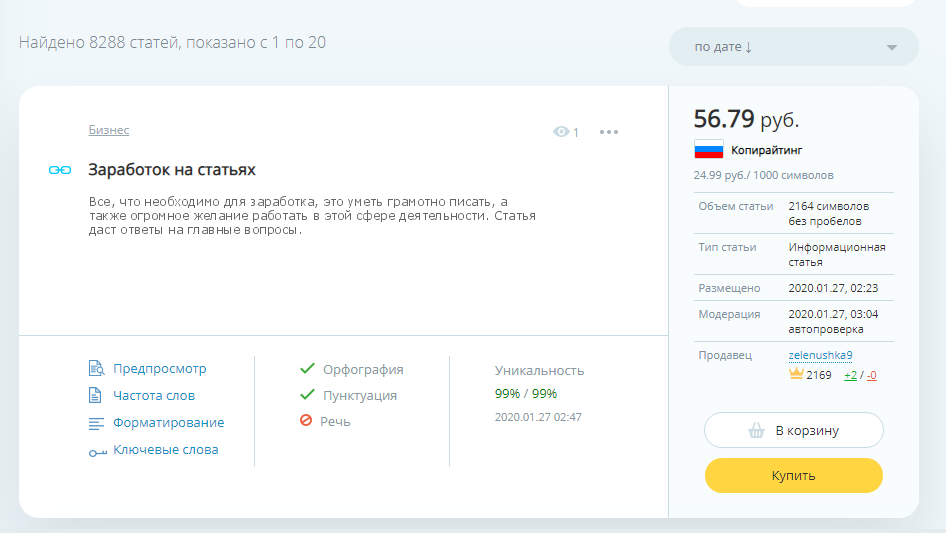Click the red Речь status icon
The height and width of the screenshot is (533, 946).
(x=306, y=421)
